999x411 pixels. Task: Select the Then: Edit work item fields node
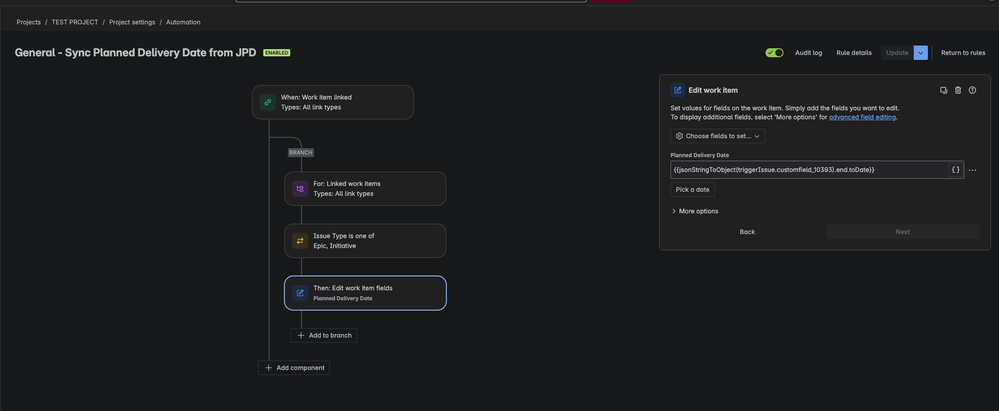click(365, 293)
